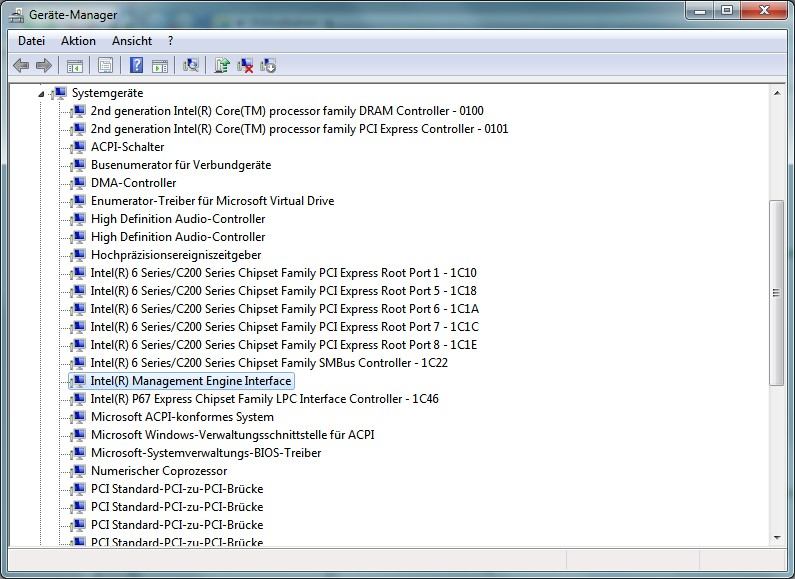Click the scrollbar up arrow
This screenshot has width=795, height=579.
pos(777,93)
